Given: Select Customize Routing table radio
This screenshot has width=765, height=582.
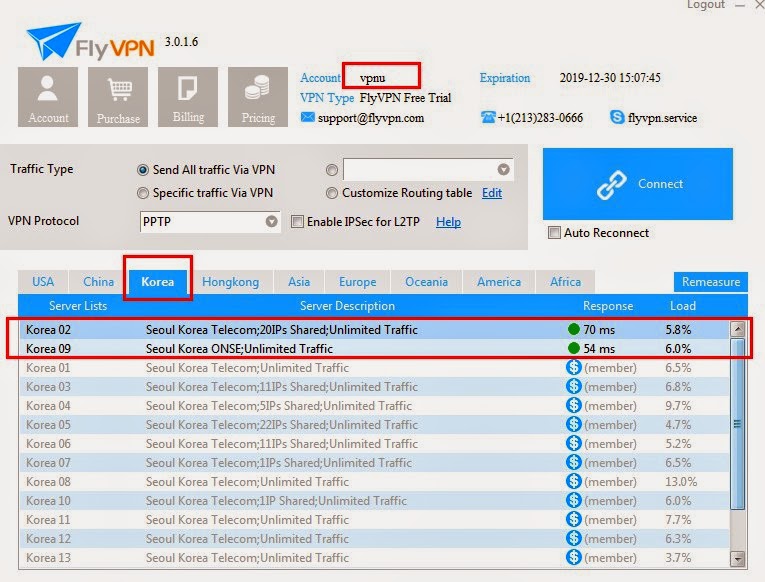Looking at the screenshot, I should 332,193.
